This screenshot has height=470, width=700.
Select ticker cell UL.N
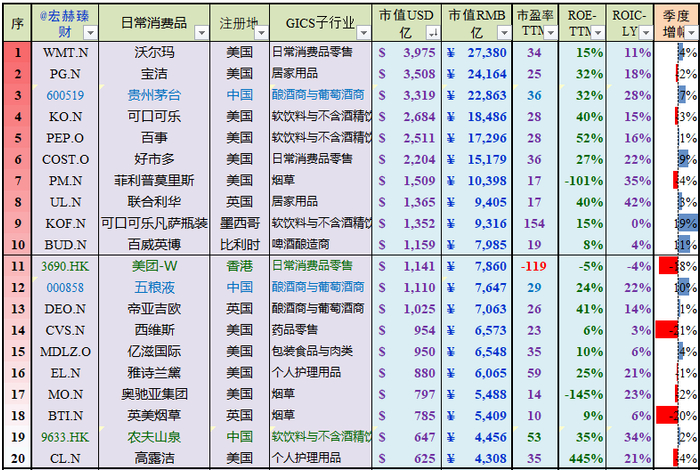(65, 202)
